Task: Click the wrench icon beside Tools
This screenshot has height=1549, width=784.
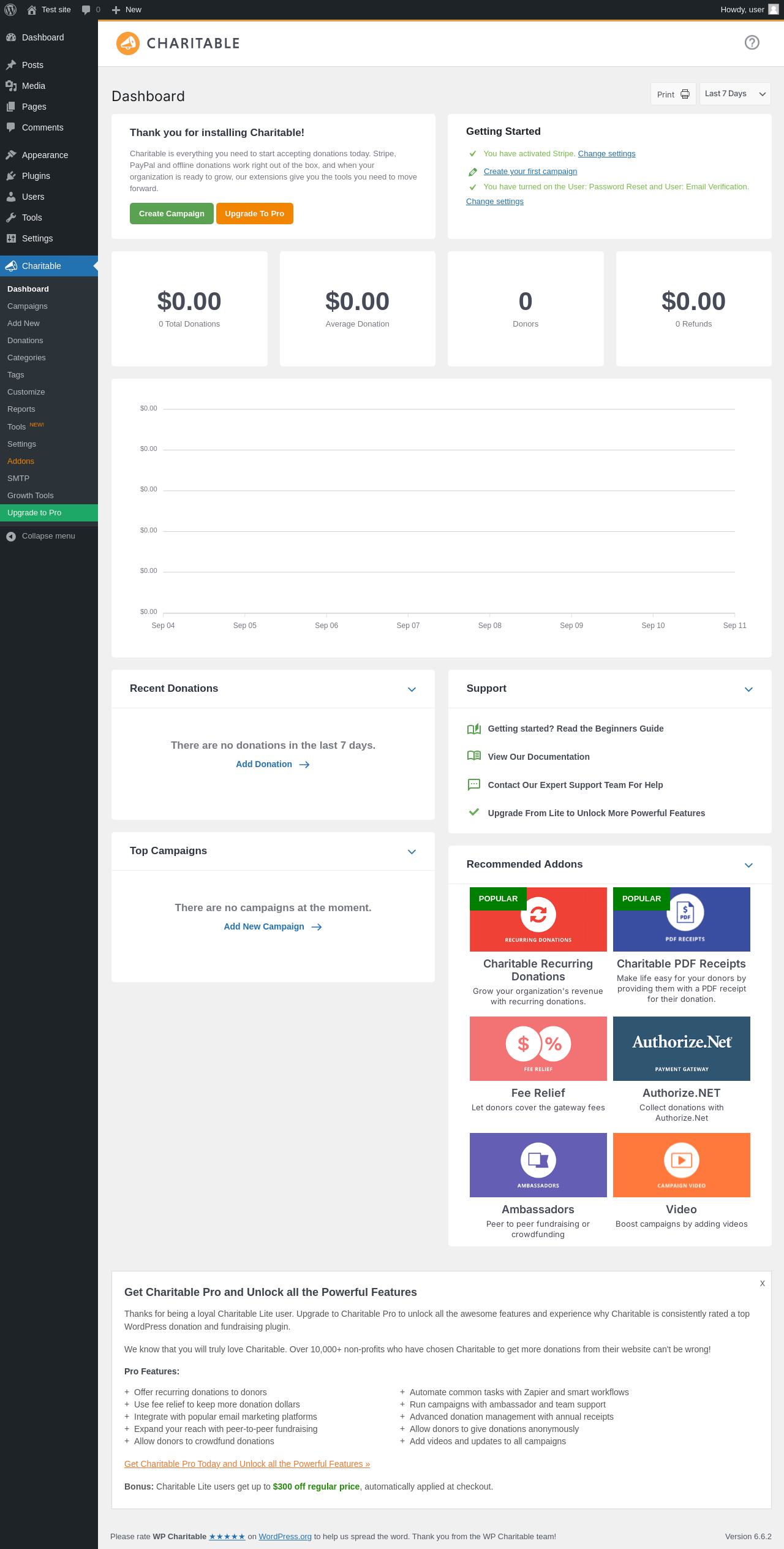Action: 11,218
